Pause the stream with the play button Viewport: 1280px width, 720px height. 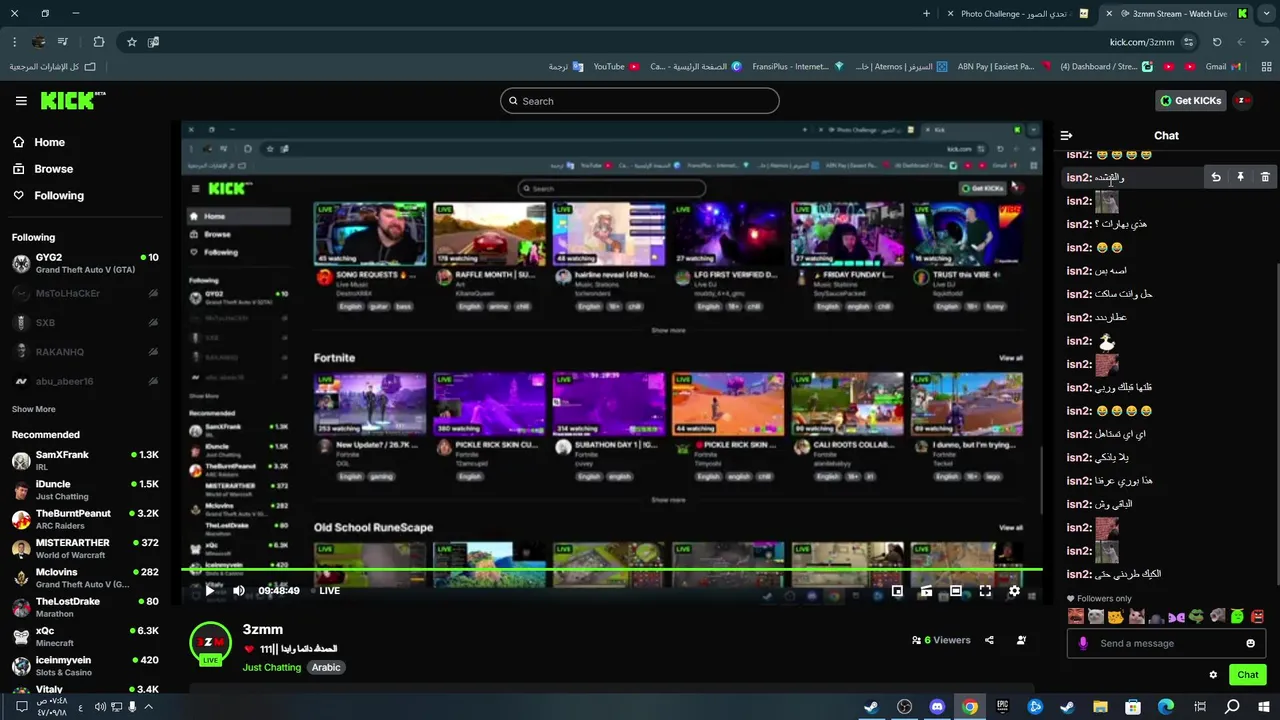click(210, 591)
